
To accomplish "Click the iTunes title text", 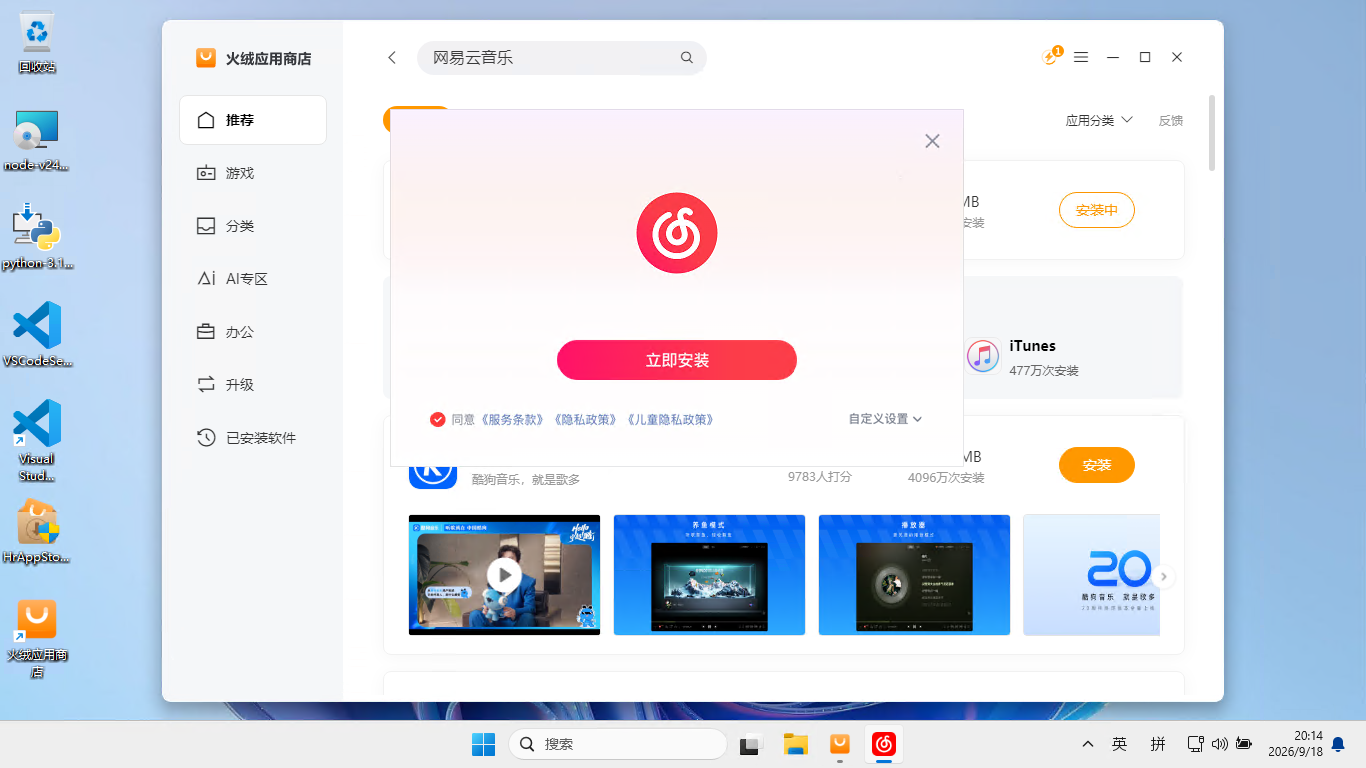I will tap(1032, 346).
